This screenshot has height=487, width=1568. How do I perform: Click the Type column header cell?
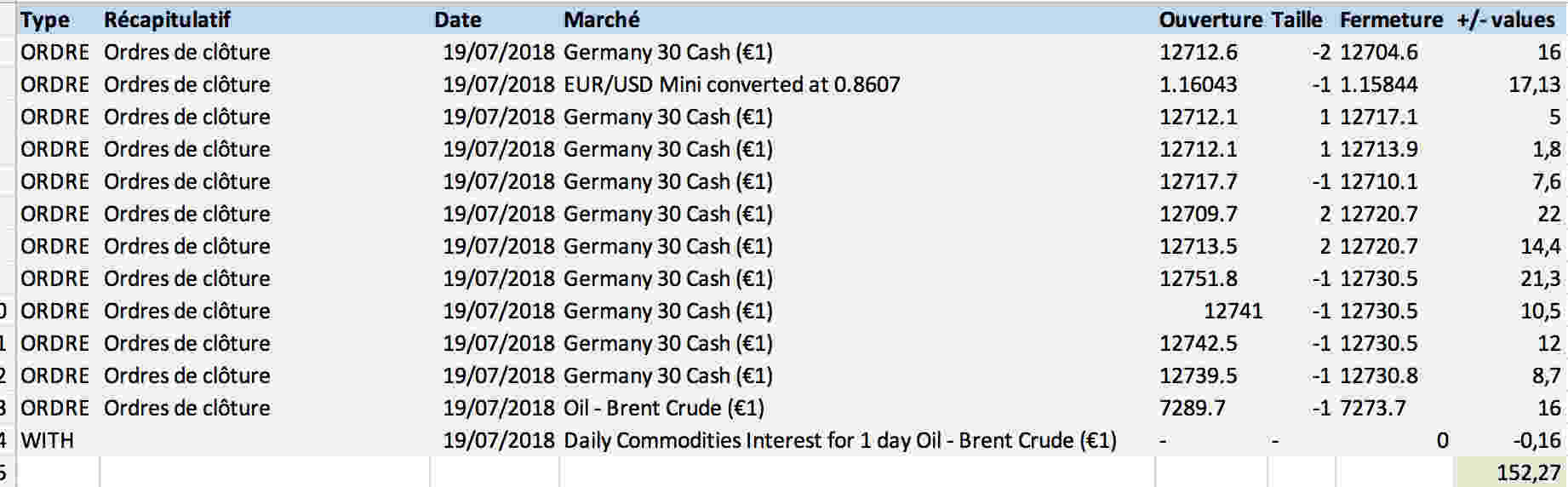pos(45,20)
